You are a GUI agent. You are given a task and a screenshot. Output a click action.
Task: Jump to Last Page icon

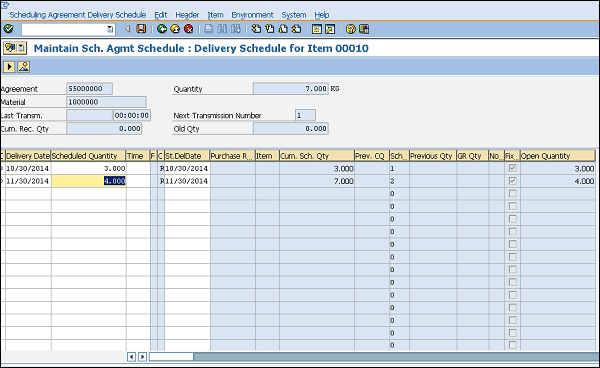pyautogui.click(x=296, y=29)
